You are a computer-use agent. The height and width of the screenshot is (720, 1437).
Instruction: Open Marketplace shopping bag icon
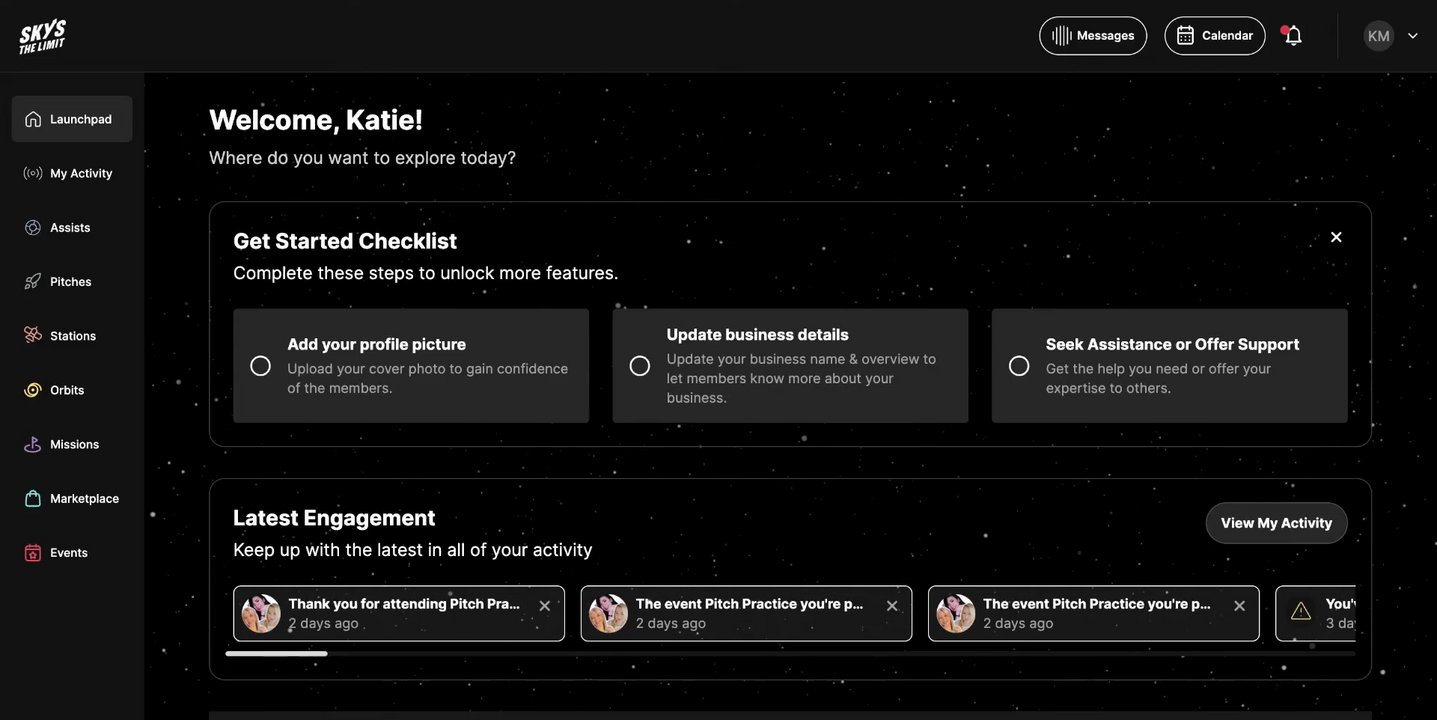pos(33,499)
